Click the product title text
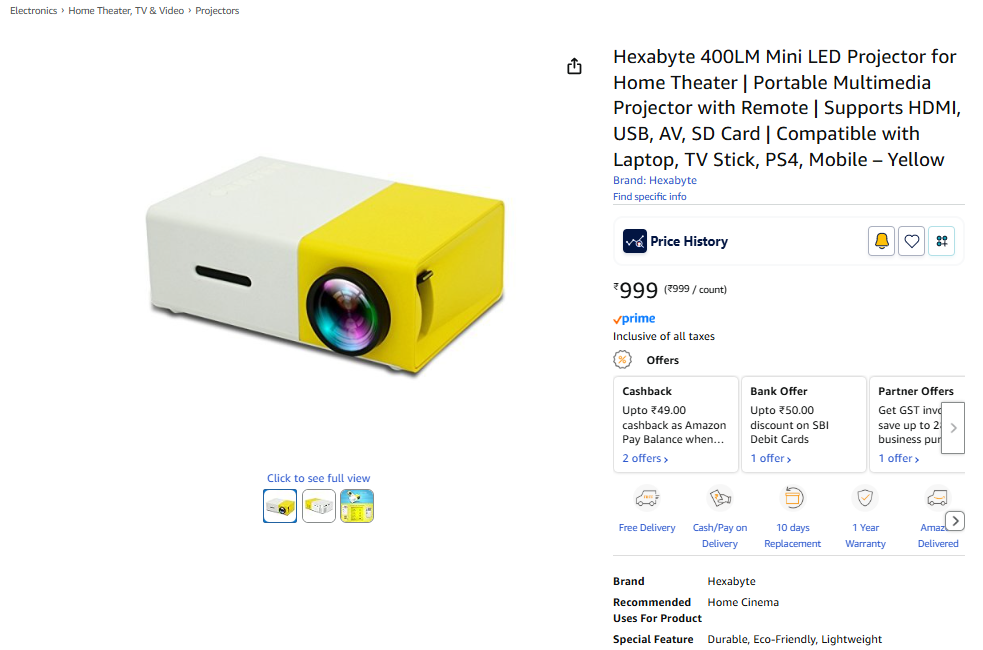This screenshot has height=650, width=983. click(787, 108)
